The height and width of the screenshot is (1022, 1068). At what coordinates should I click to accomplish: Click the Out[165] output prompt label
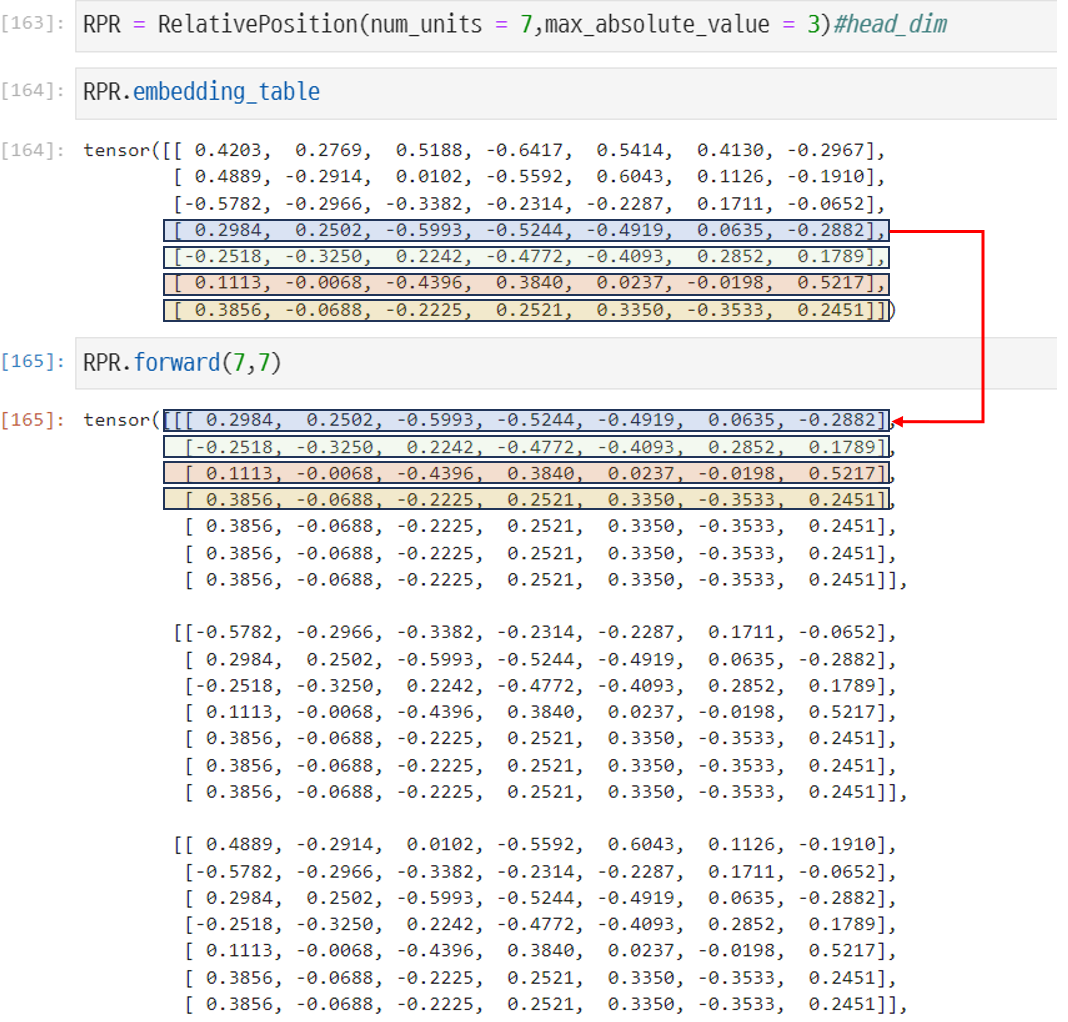pyautogui.click(x=33, y=419)
